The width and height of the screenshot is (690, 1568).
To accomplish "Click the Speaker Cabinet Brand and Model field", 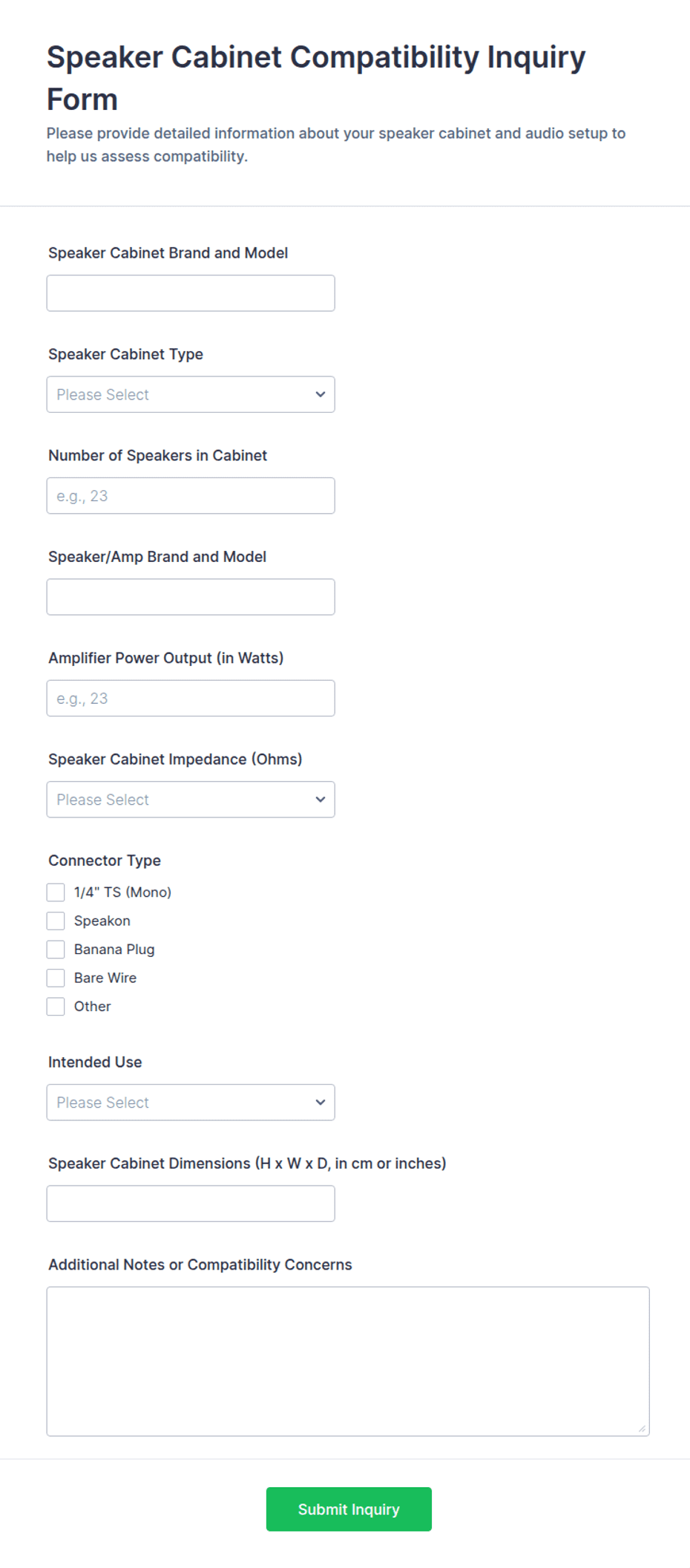I will 191,293.
